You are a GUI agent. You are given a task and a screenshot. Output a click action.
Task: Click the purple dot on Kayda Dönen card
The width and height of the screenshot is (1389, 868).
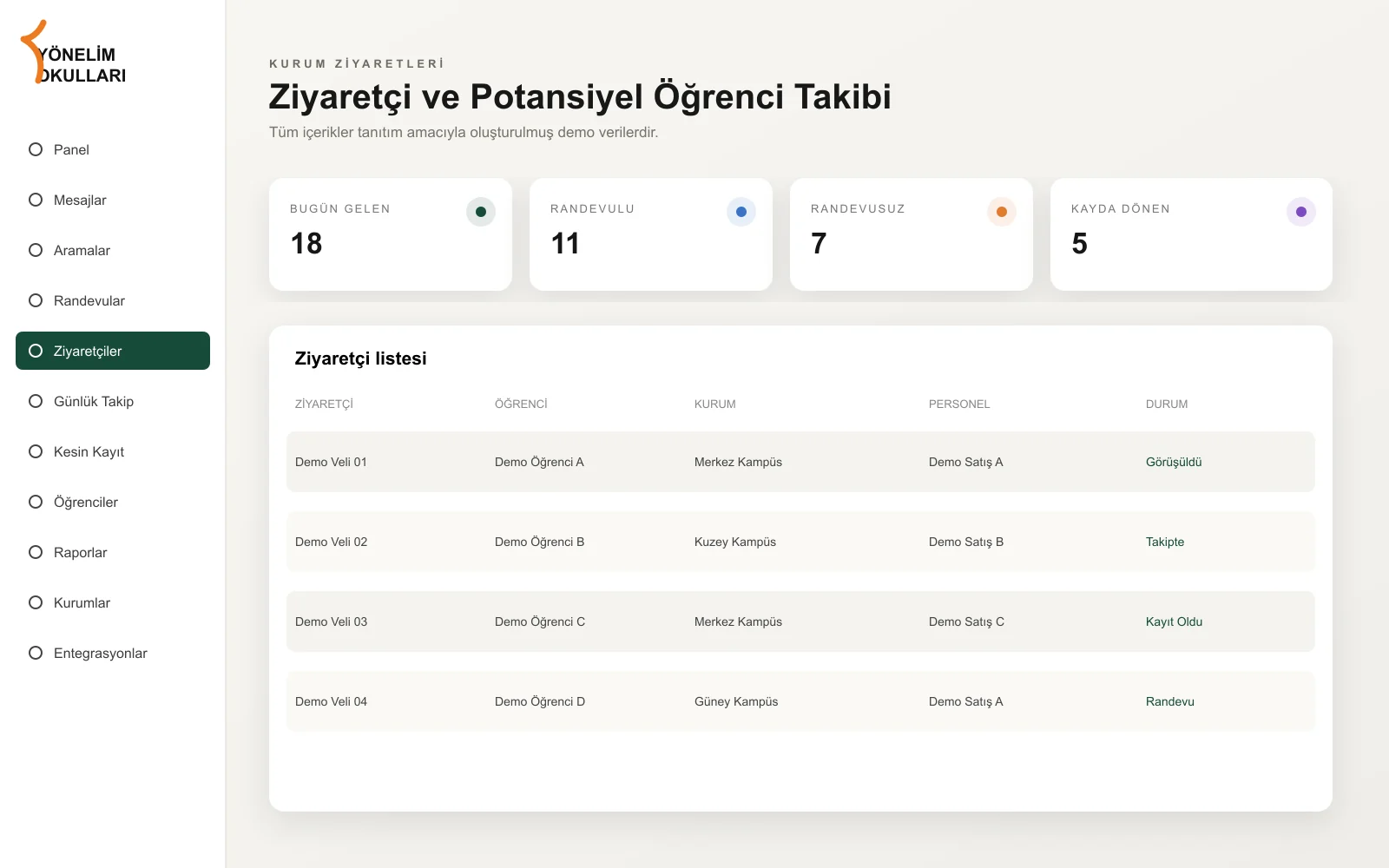click(1301, 212)
